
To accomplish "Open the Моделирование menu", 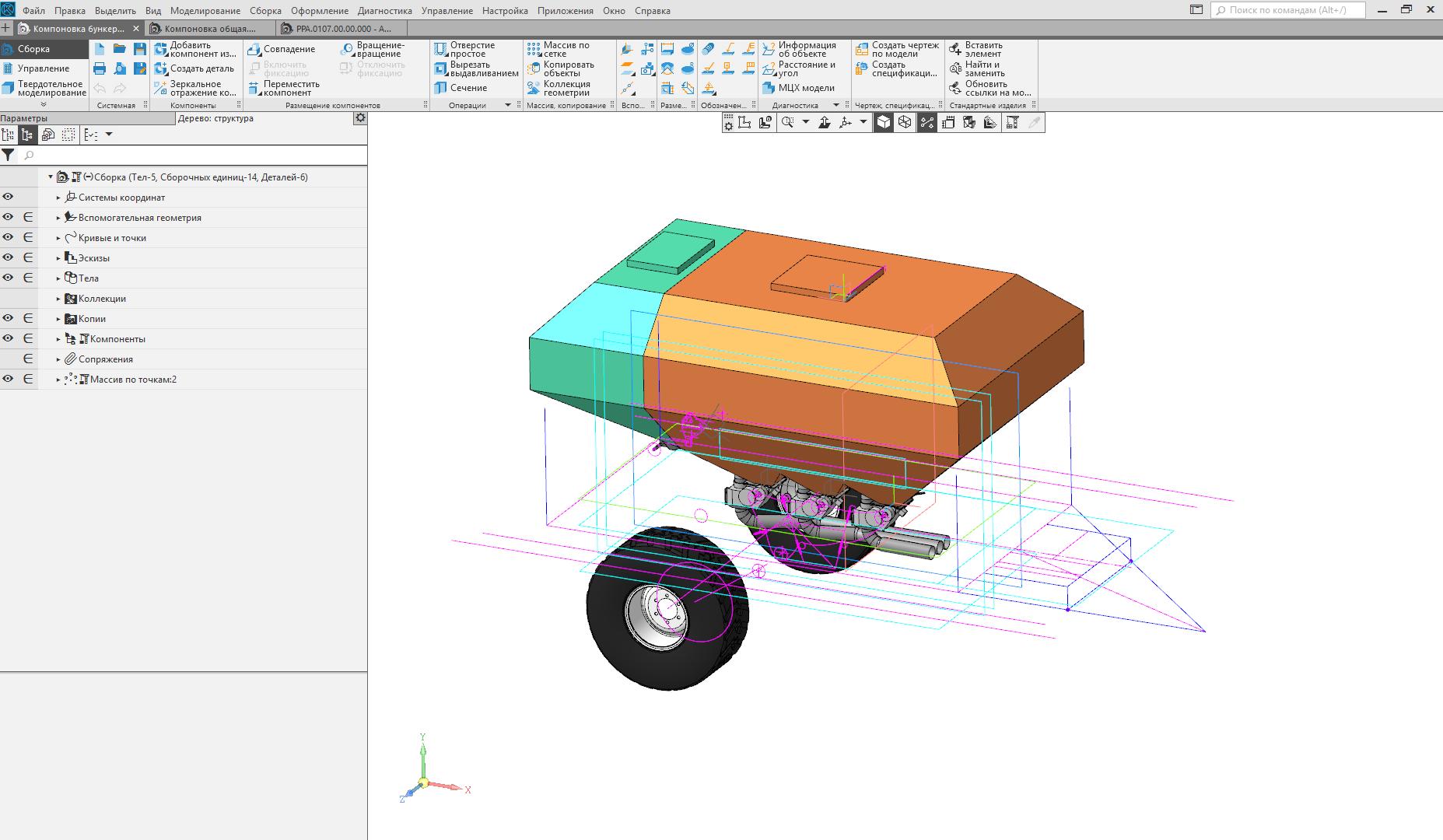I will coord(205,11).
